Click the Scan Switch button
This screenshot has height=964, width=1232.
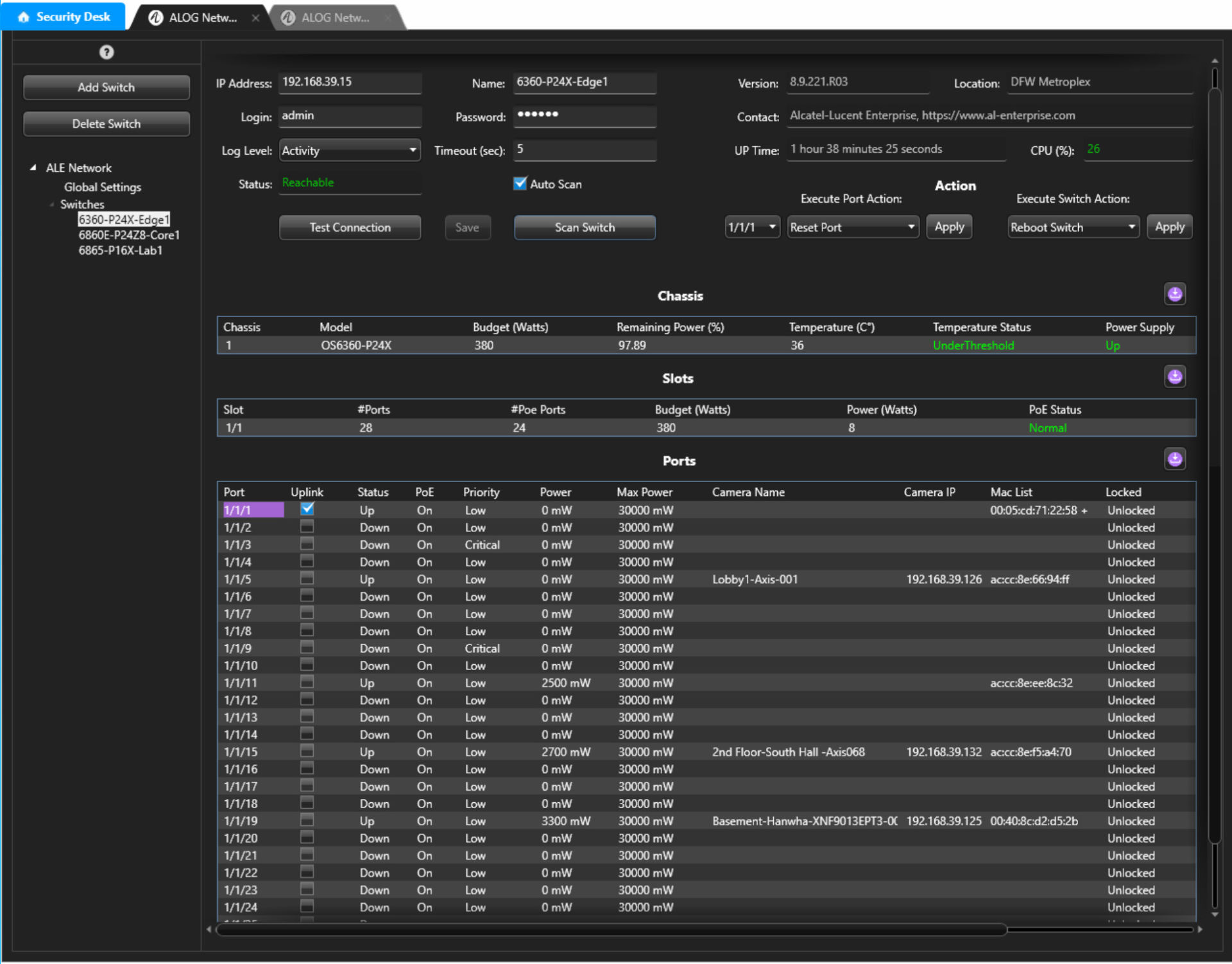[x=584, y=227]
